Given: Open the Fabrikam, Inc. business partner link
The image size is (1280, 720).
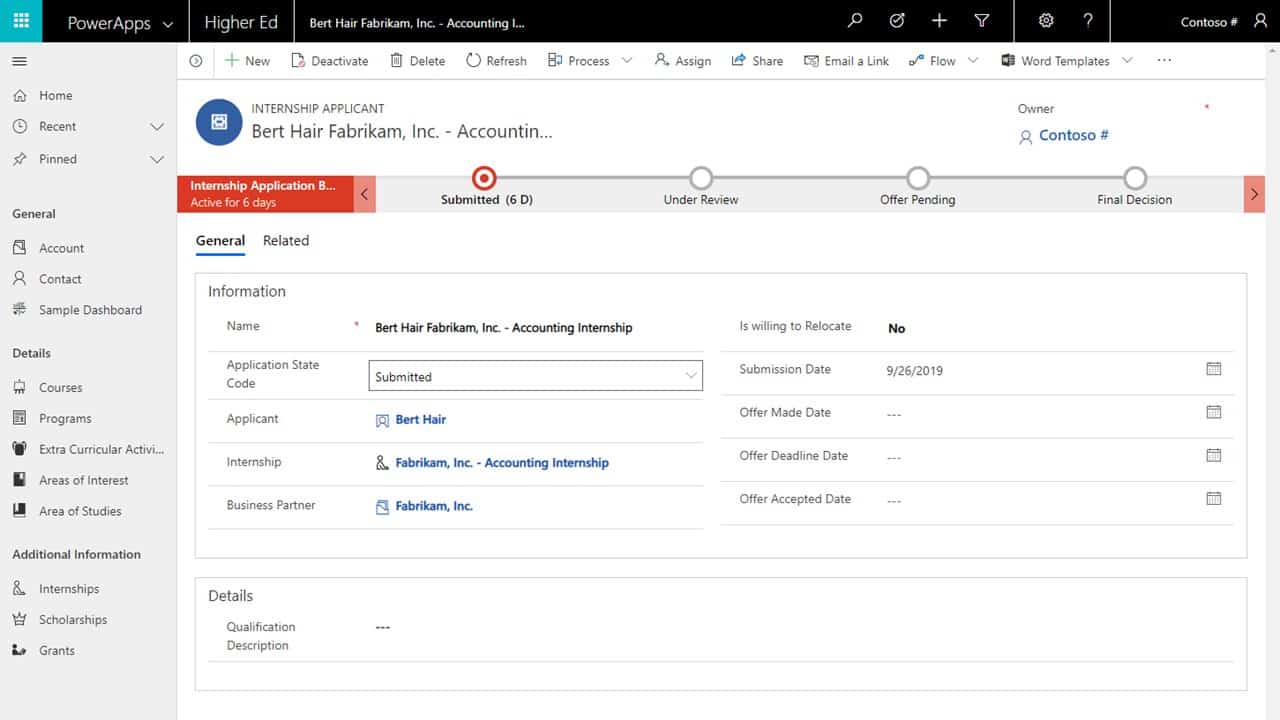Looking at the screenshot, I should (434, 506).
